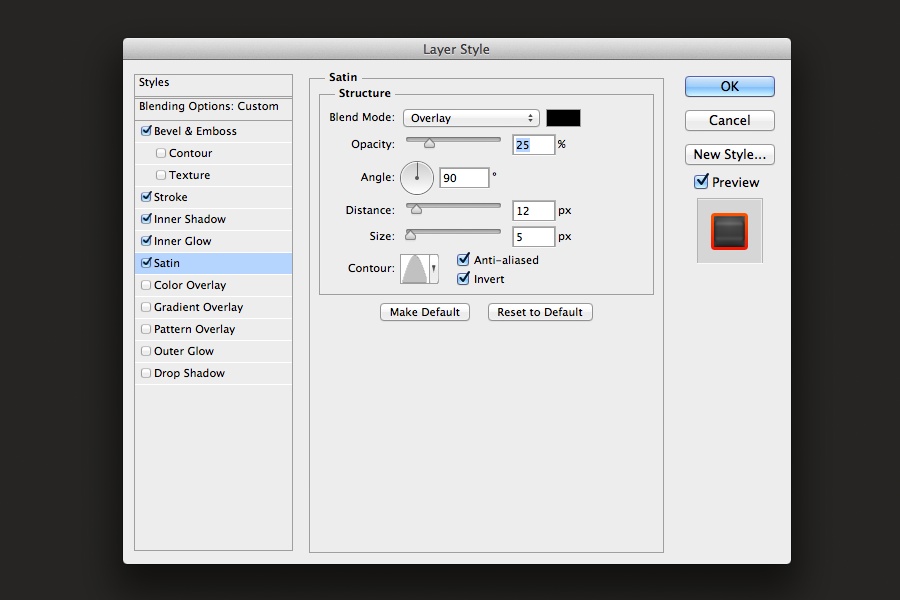Open the contour picker disclosure arrow
The width and height of the screenshot is (900, 600).
[434, 269]
